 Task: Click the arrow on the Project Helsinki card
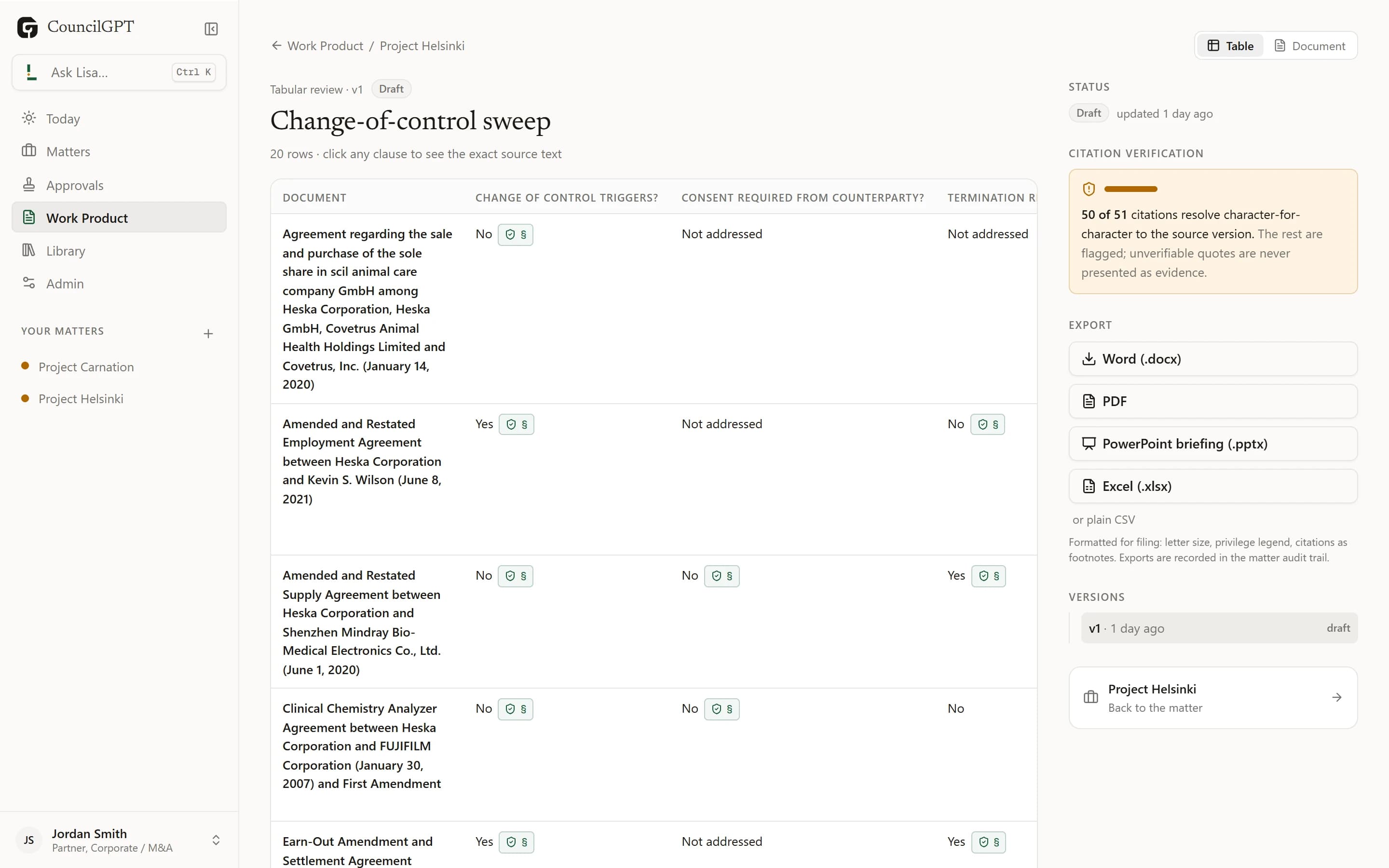(x=1336, y=697)
